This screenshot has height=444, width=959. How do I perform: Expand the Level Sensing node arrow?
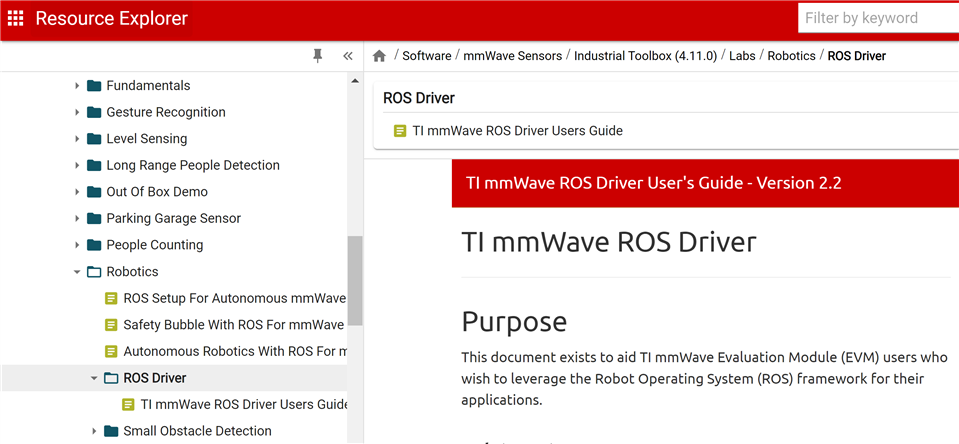click(x=77, y=139)
